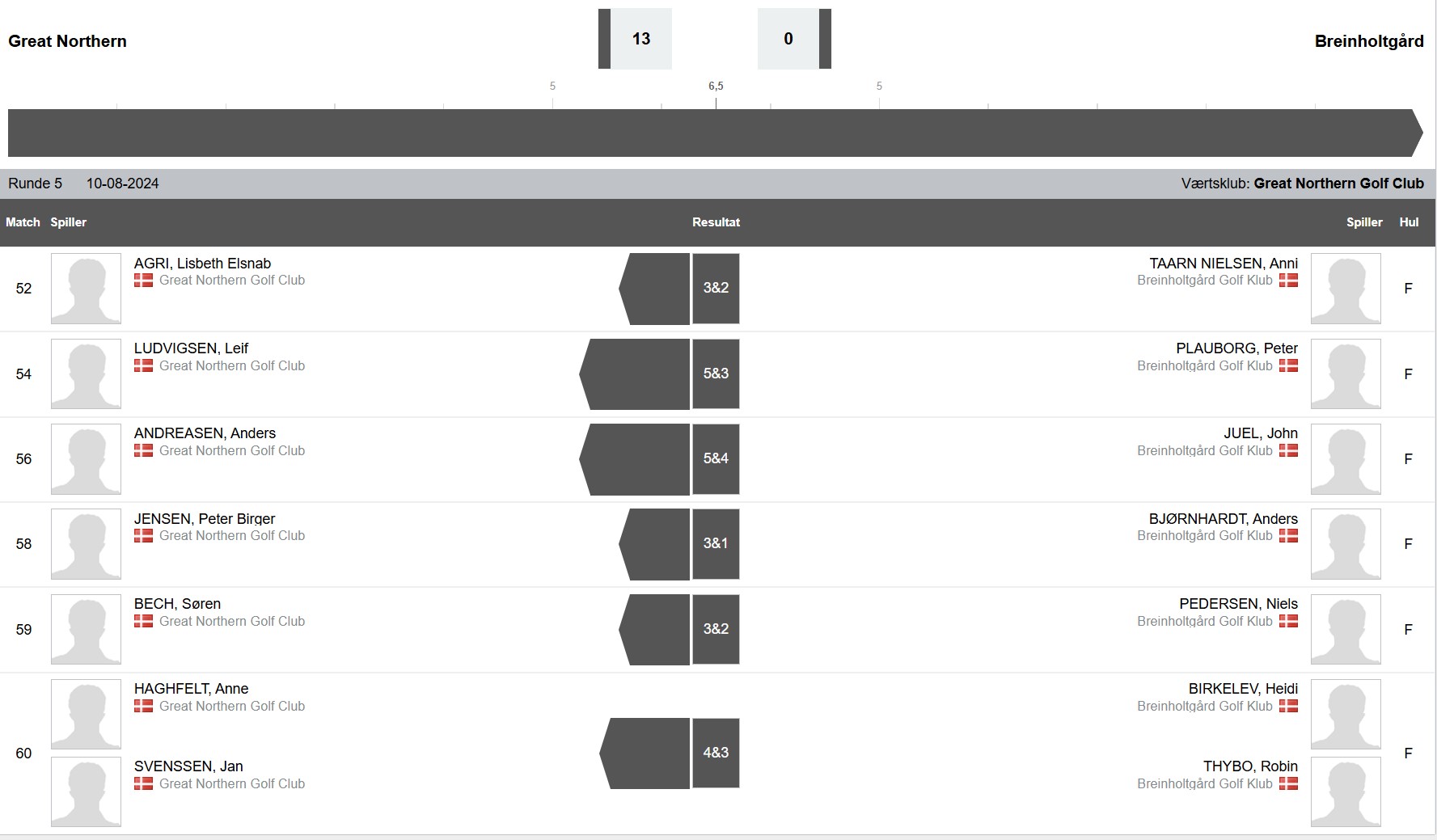1437x840 pixels.
Task: Click the Danish flag under Søren Bech's name
Action: coord(143,621)
